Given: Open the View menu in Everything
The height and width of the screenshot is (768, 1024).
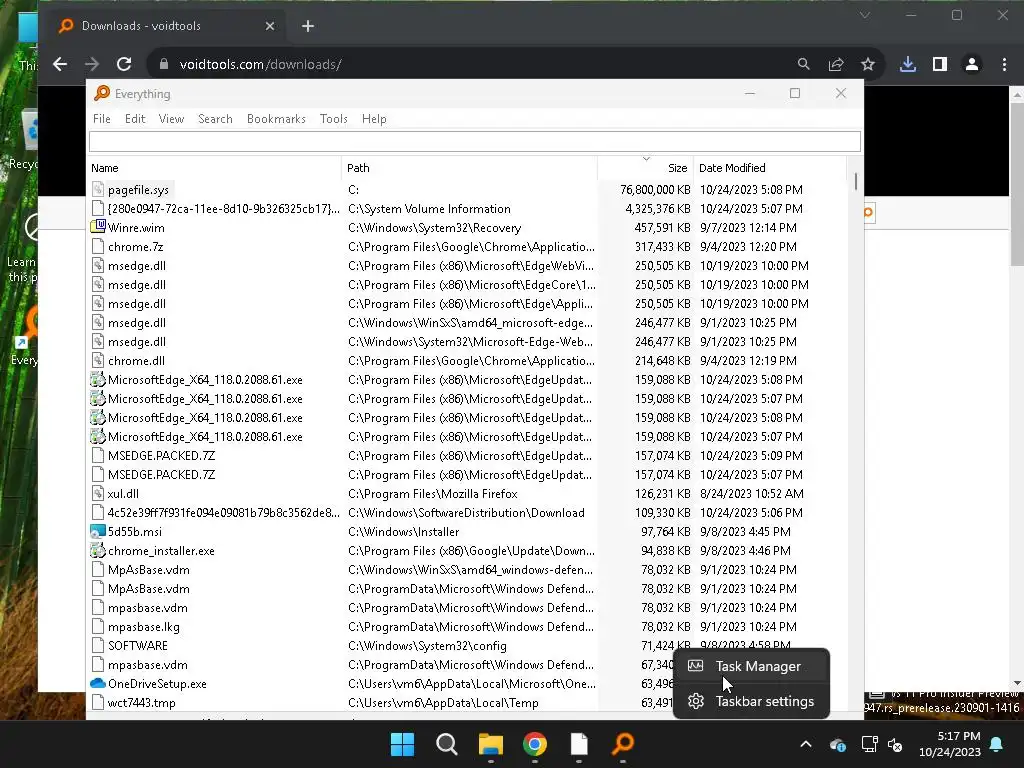Looking at the screenshot, I should [x=171, y=119].
